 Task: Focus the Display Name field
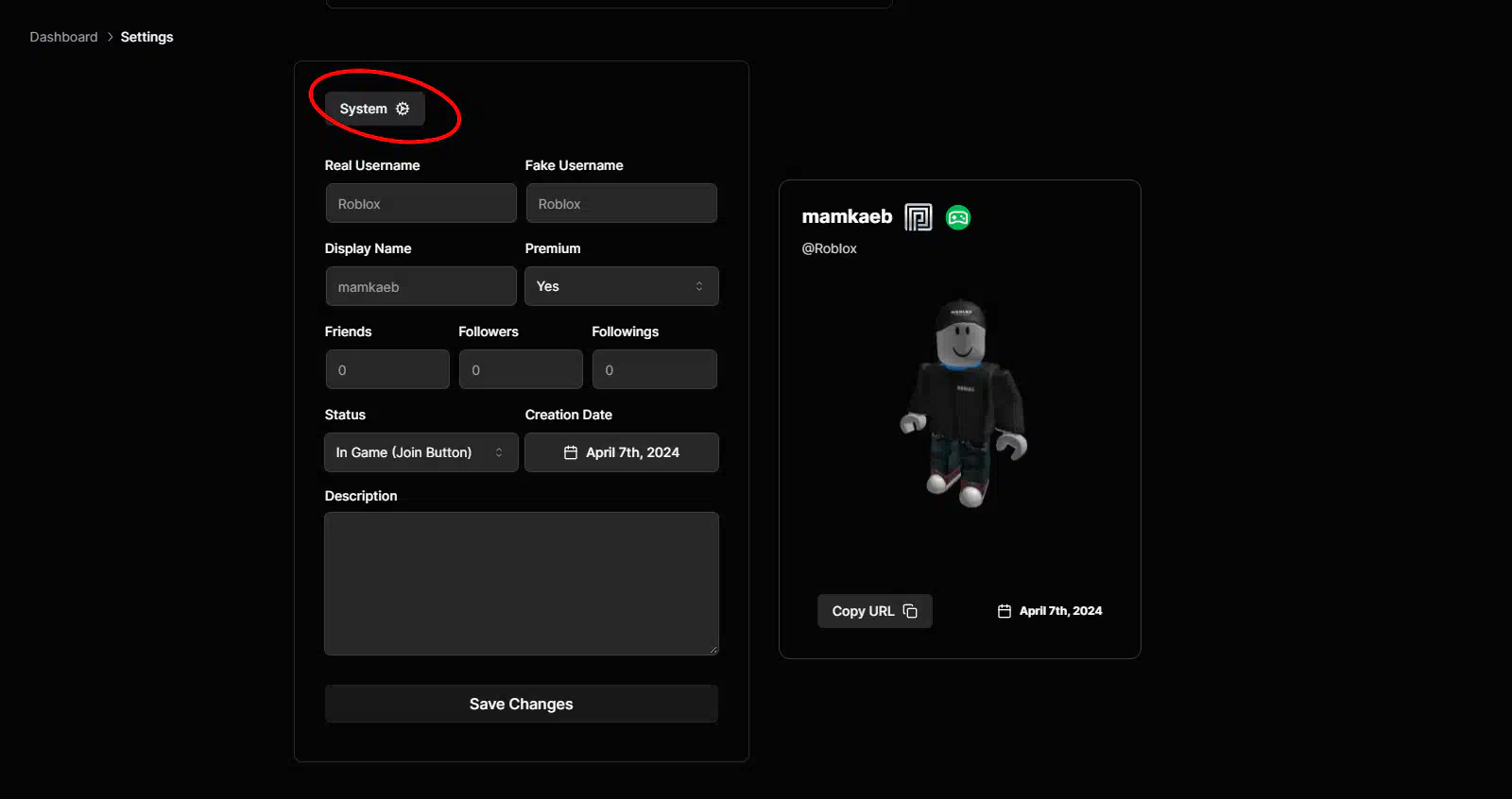tap(421, 286)
